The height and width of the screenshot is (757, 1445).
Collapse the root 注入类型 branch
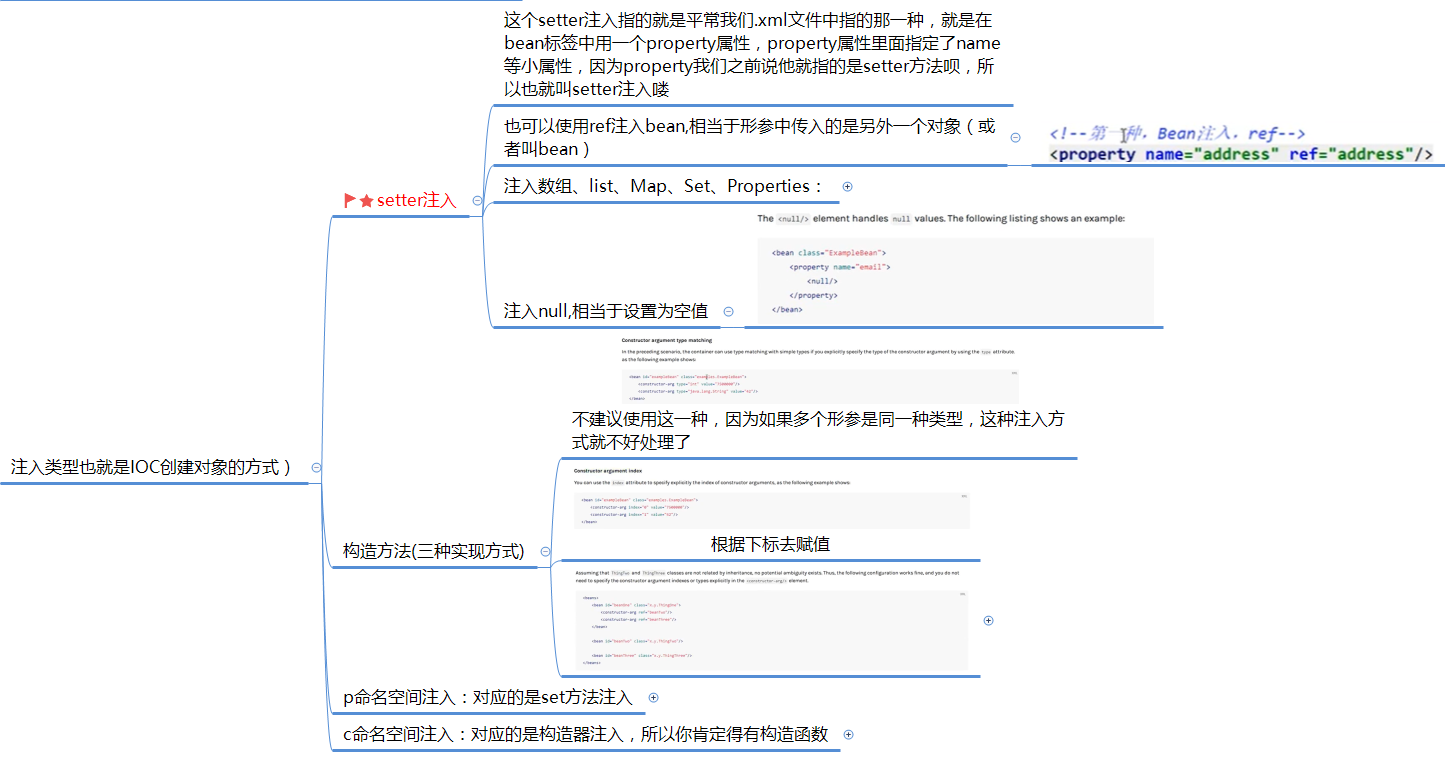pyautogui.click(x=316, y=466)
